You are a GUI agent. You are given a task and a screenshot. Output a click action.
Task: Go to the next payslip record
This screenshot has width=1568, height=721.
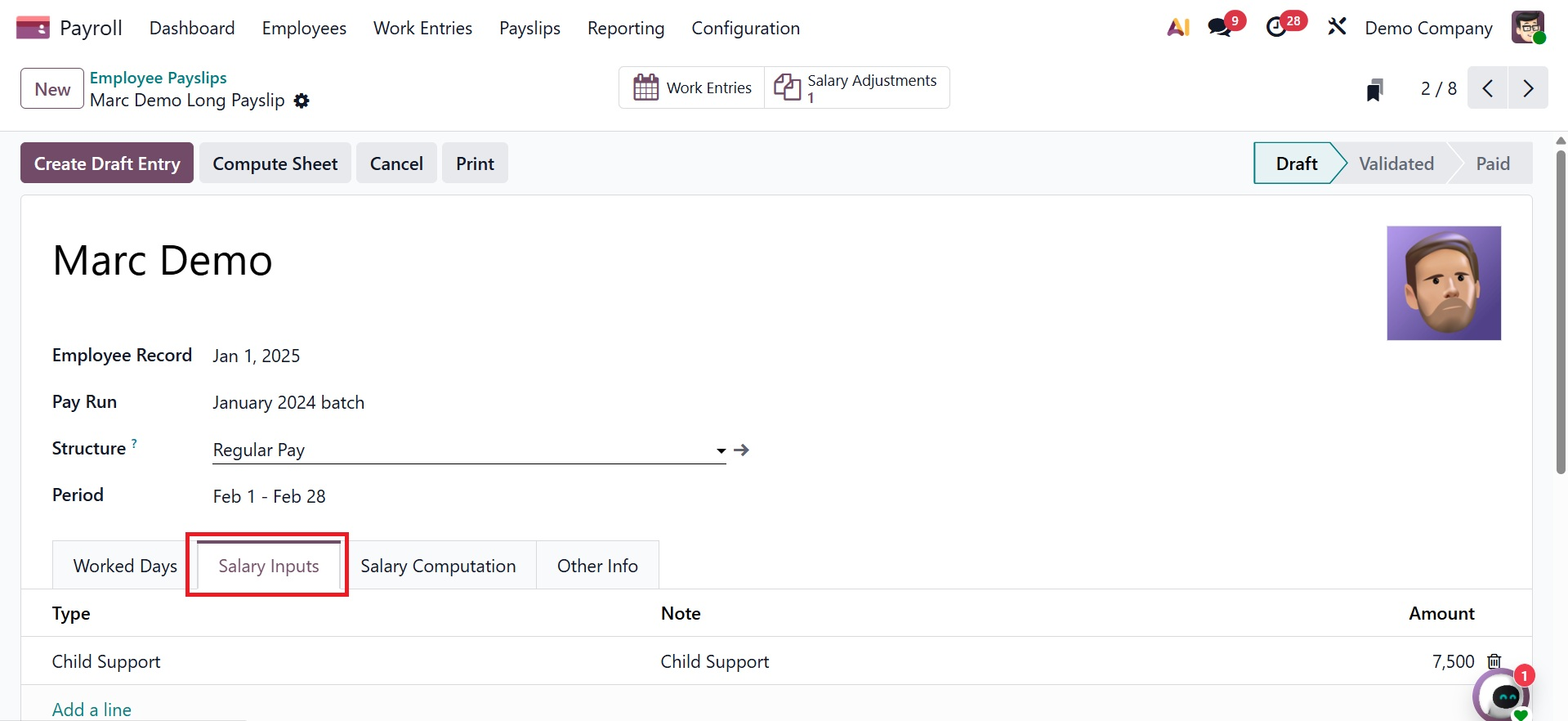pyautogui.click(x=1528, y=88)
